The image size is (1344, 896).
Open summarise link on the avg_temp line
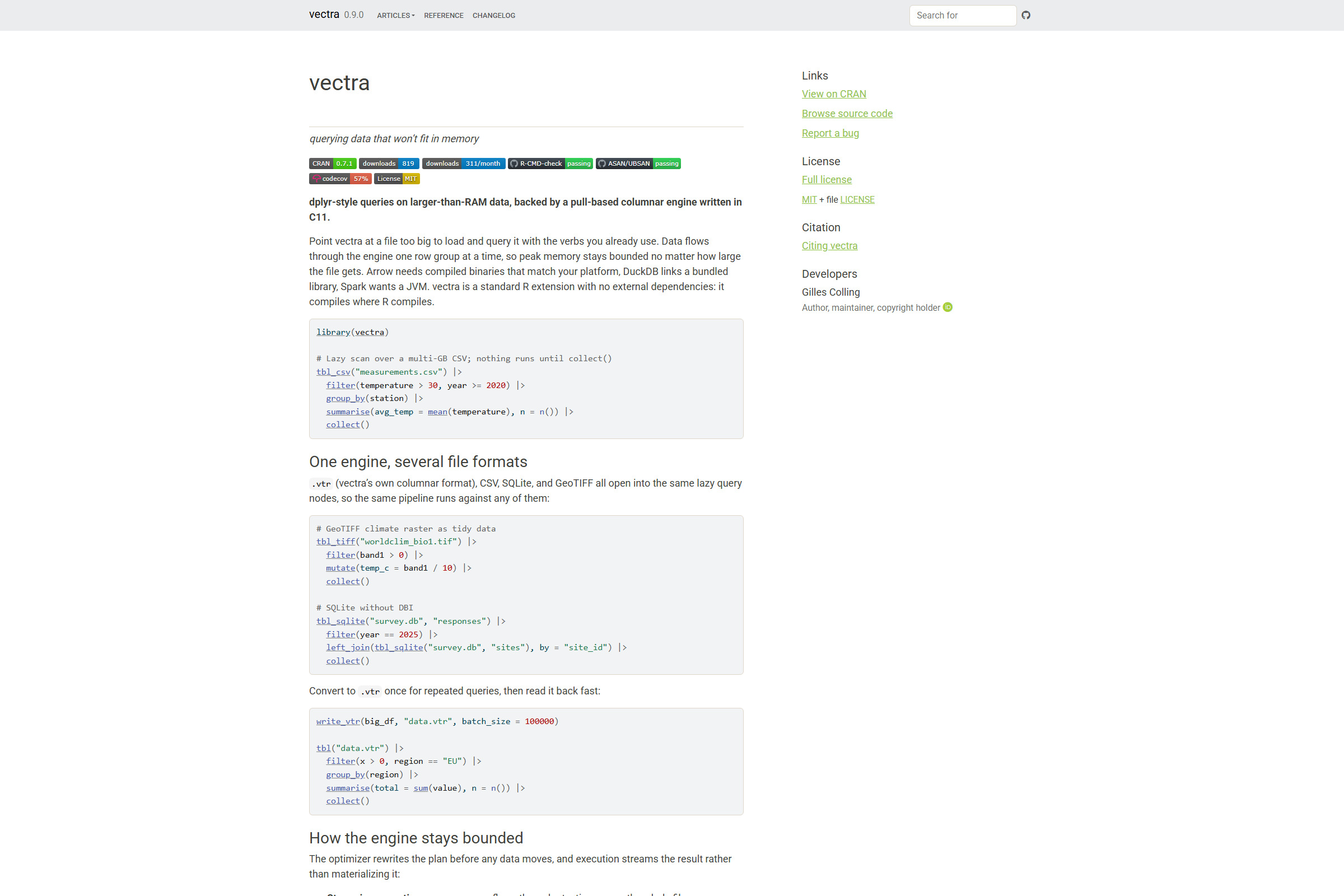pyautogui.click(x=348, y=412)
